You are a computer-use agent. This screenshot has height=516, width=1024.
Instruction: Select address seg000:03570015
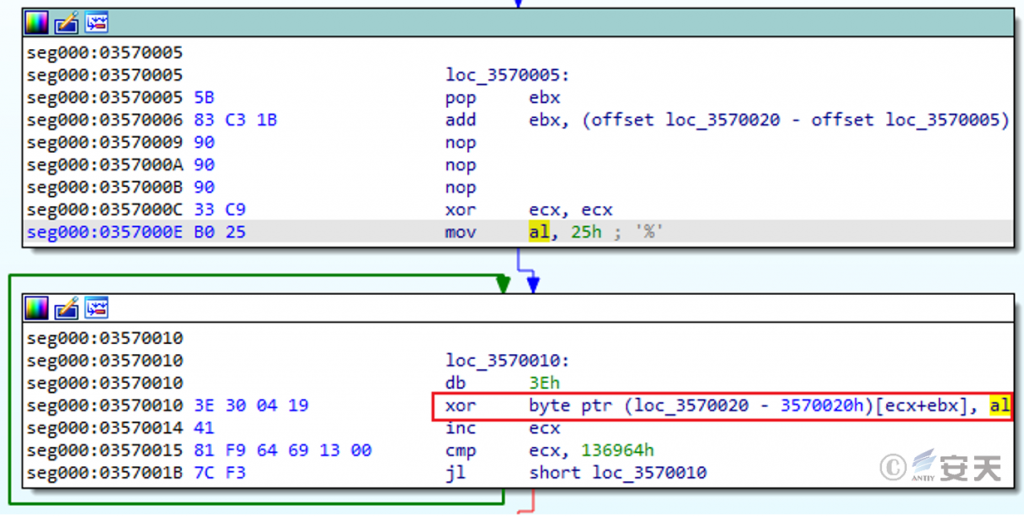coord(104,451)
